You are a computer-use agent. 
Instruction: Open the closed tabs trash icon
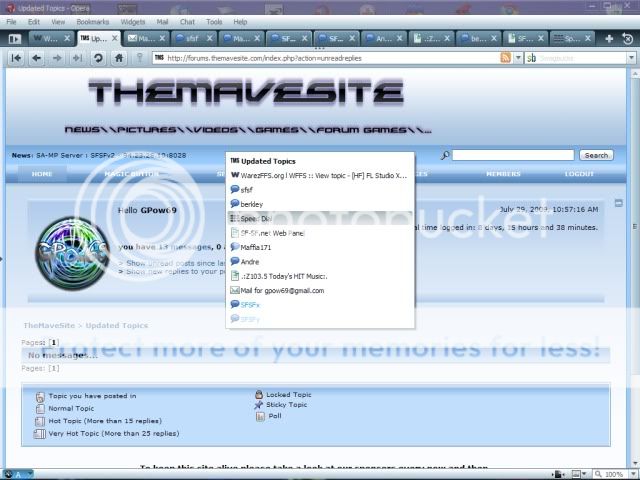(627, 39)
